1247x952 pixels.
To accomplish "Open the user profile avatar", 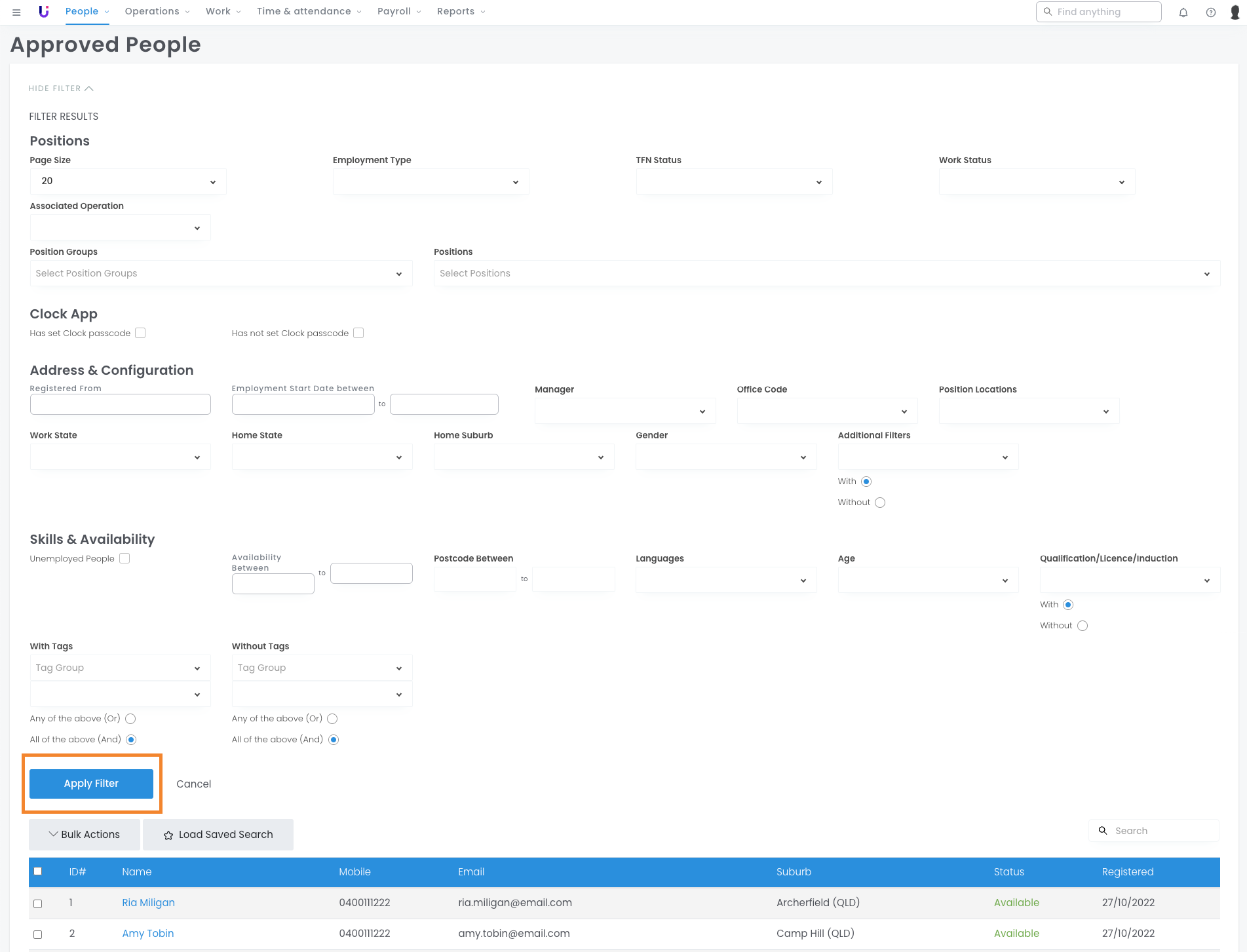I will (x=1235, y=12).
